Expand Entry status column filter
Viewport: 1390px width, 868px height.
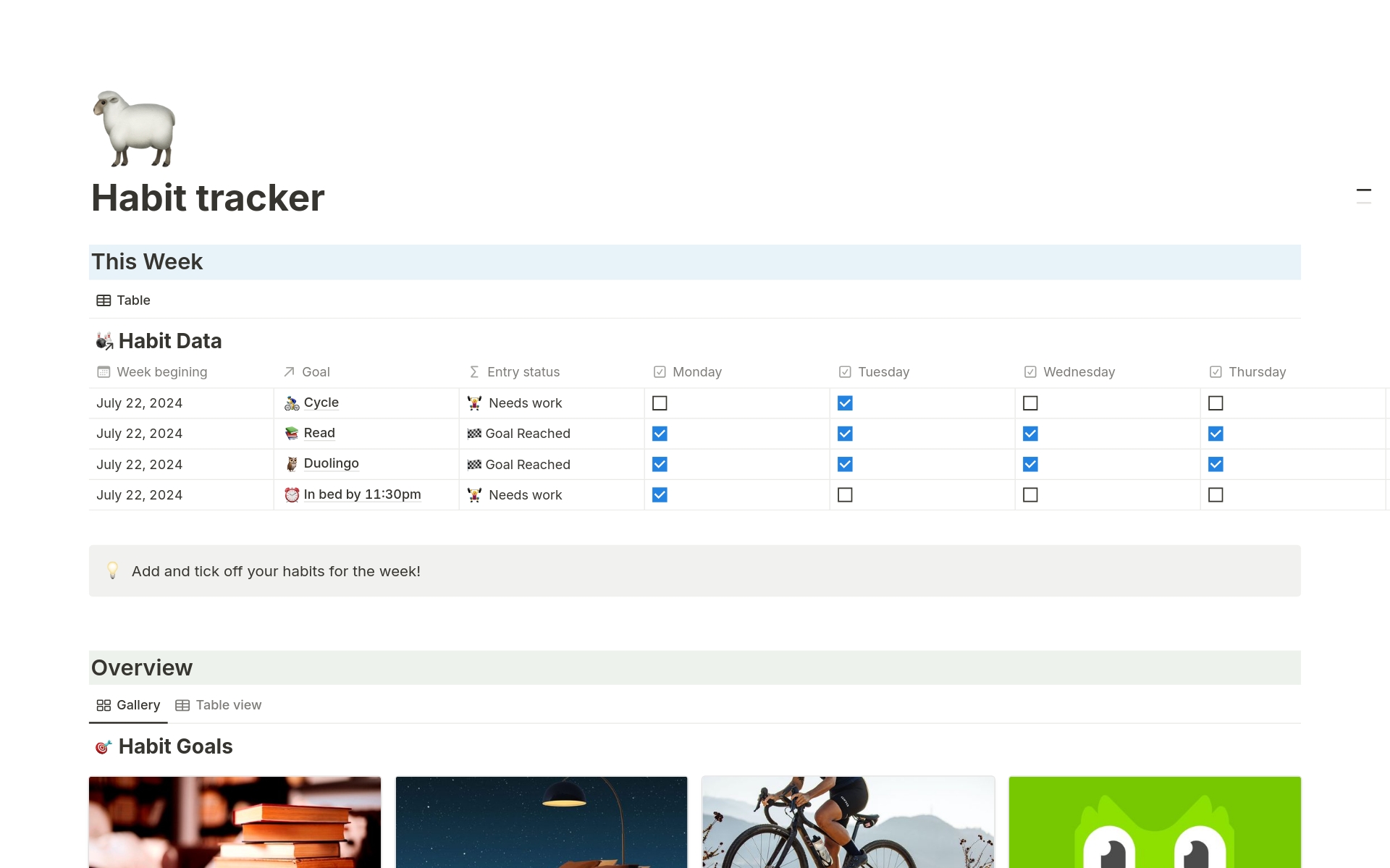[522, 371]
